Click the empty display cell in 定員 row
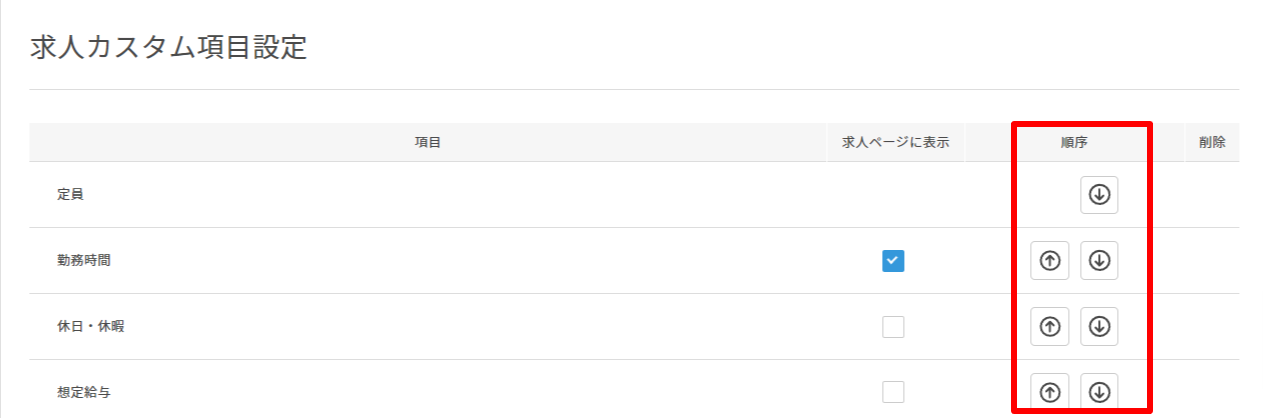The height and width of the screenshot is (418, 1263). 895,195
